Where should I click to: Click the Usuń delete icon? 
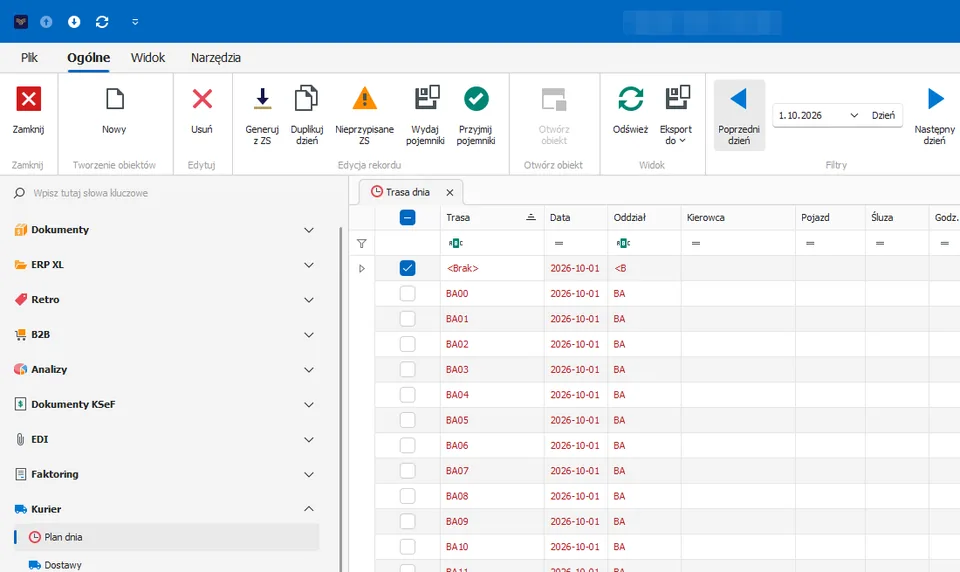coord(202,99)
